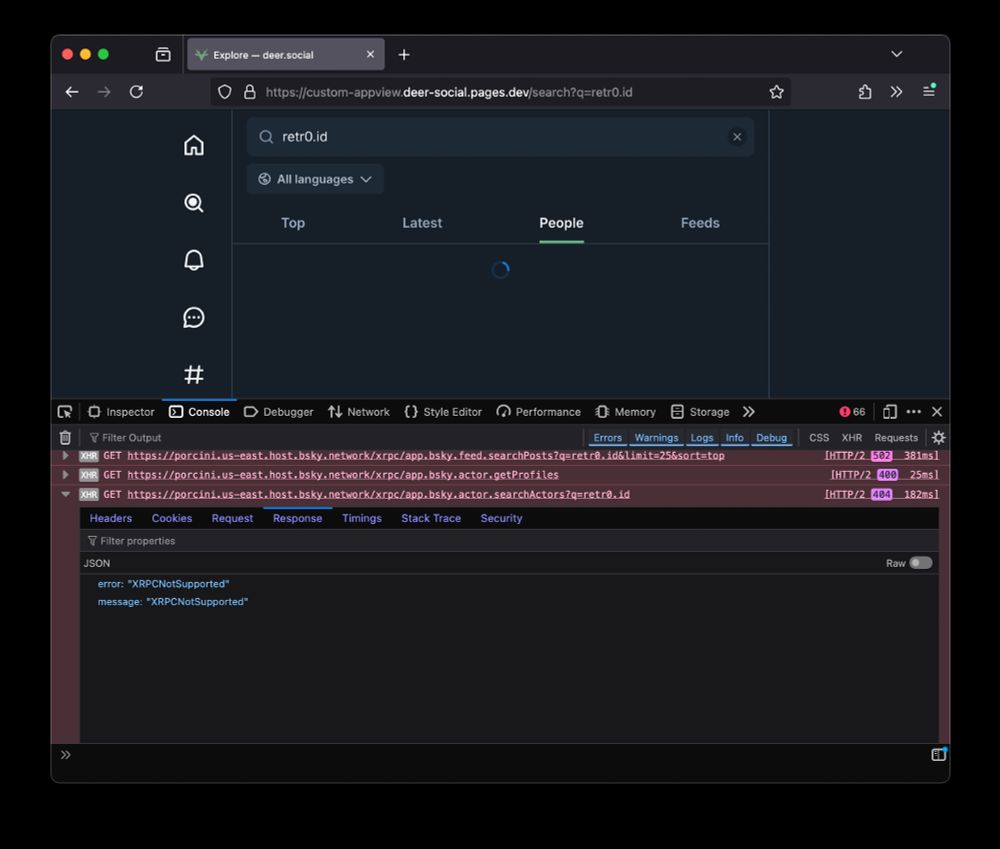Viewport: 1000px width, 849px height.
Task: Open the deer.social Home icon
Action: point(194,145)
